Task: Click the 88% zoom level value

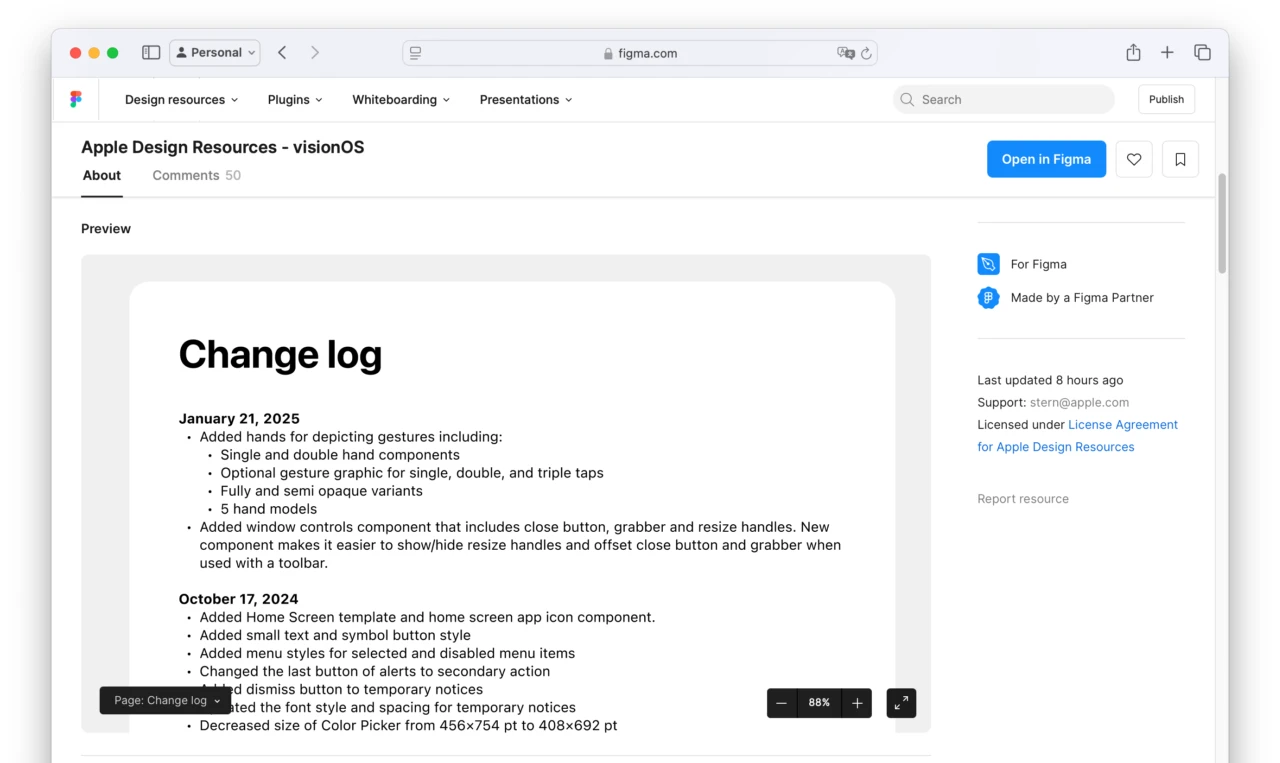Action: [819, 703]
